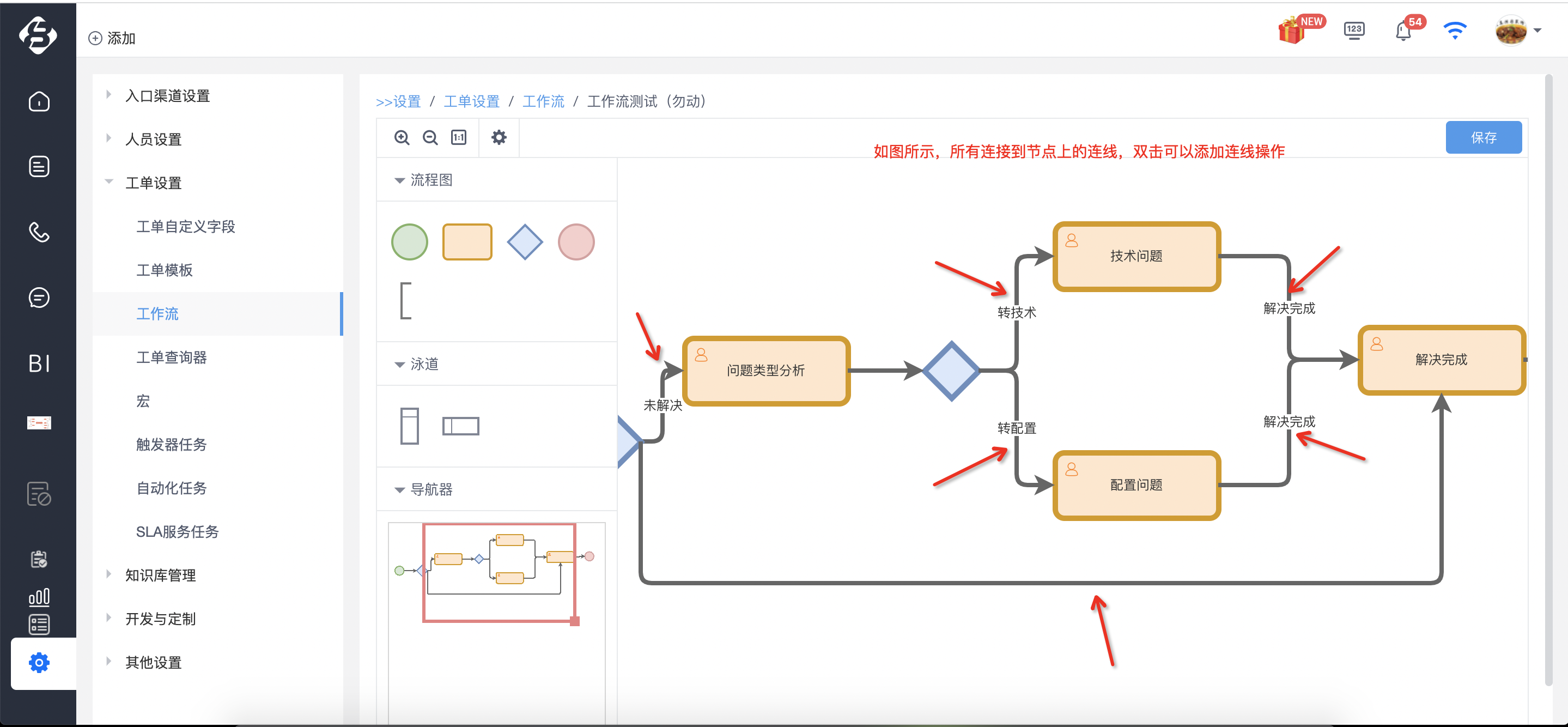Open the phone icon in sidebar

pyautogui.click(x=39, y=232)
